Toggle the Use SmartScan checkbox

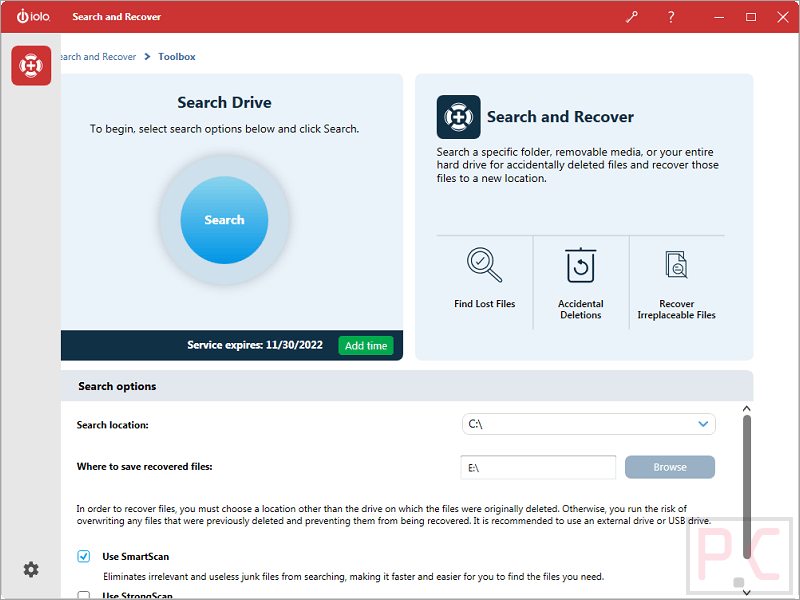click(84, 556)
